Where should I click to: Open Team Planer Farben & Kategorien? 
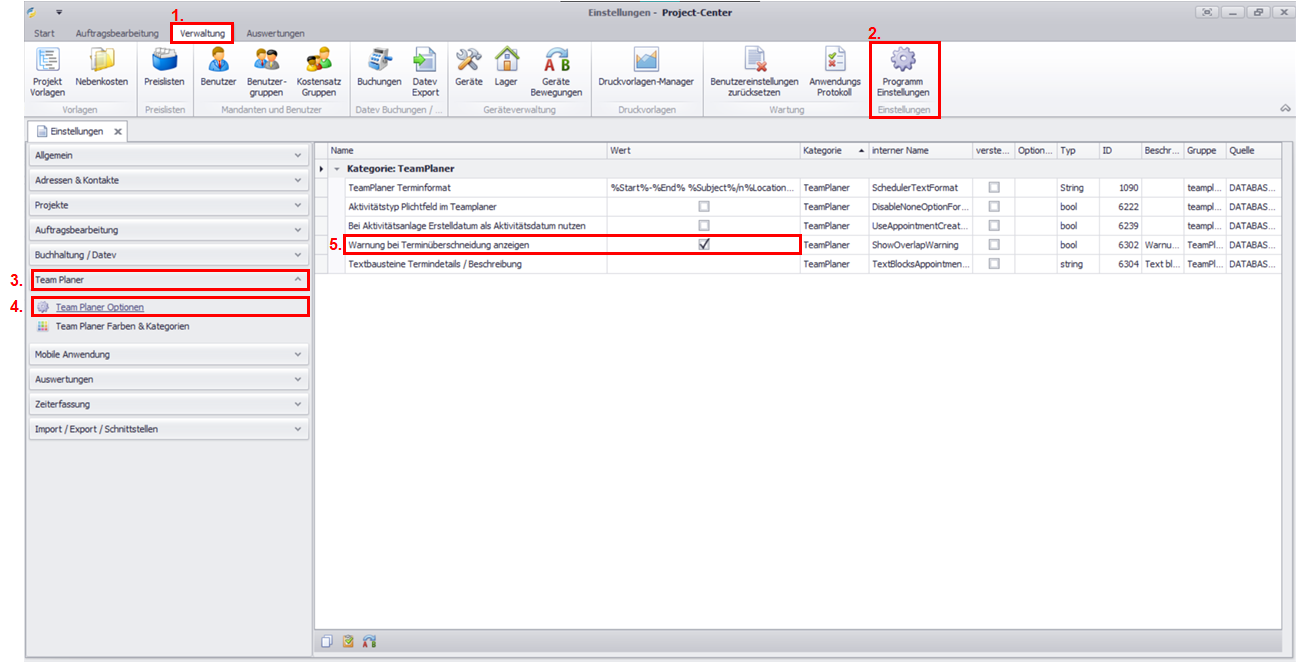(x=122, y=326)
